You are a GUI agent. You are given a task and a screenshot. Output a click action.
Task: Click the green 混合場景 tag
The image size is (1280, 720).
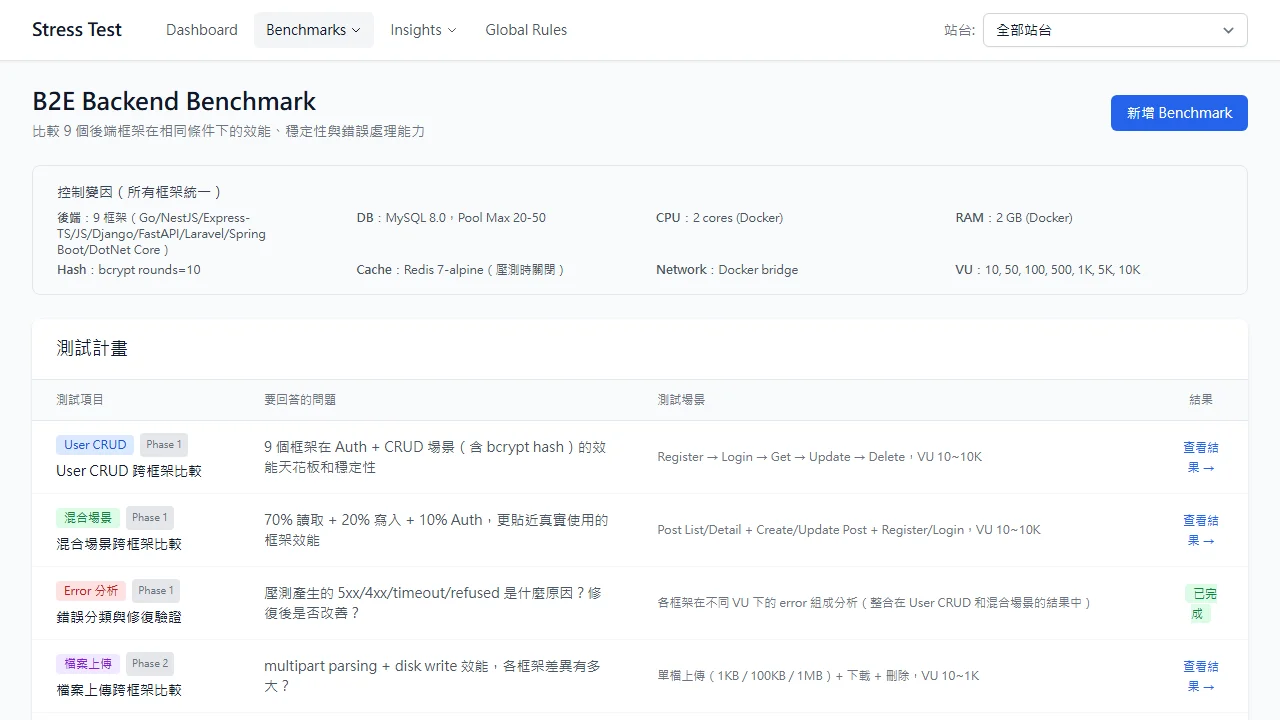[x=88, y=518]
